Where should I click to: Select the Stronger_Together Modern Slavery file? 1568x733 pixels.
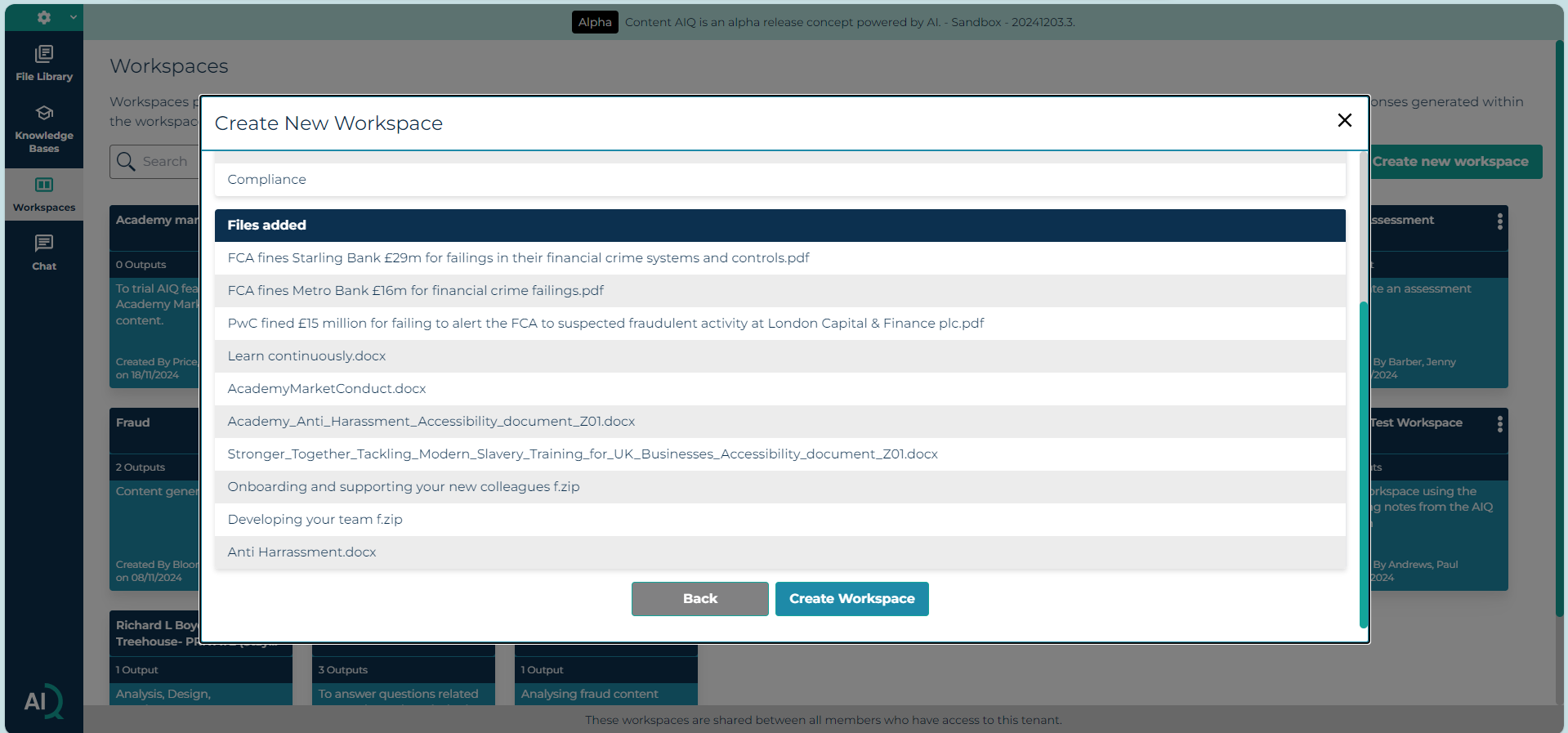780,454
